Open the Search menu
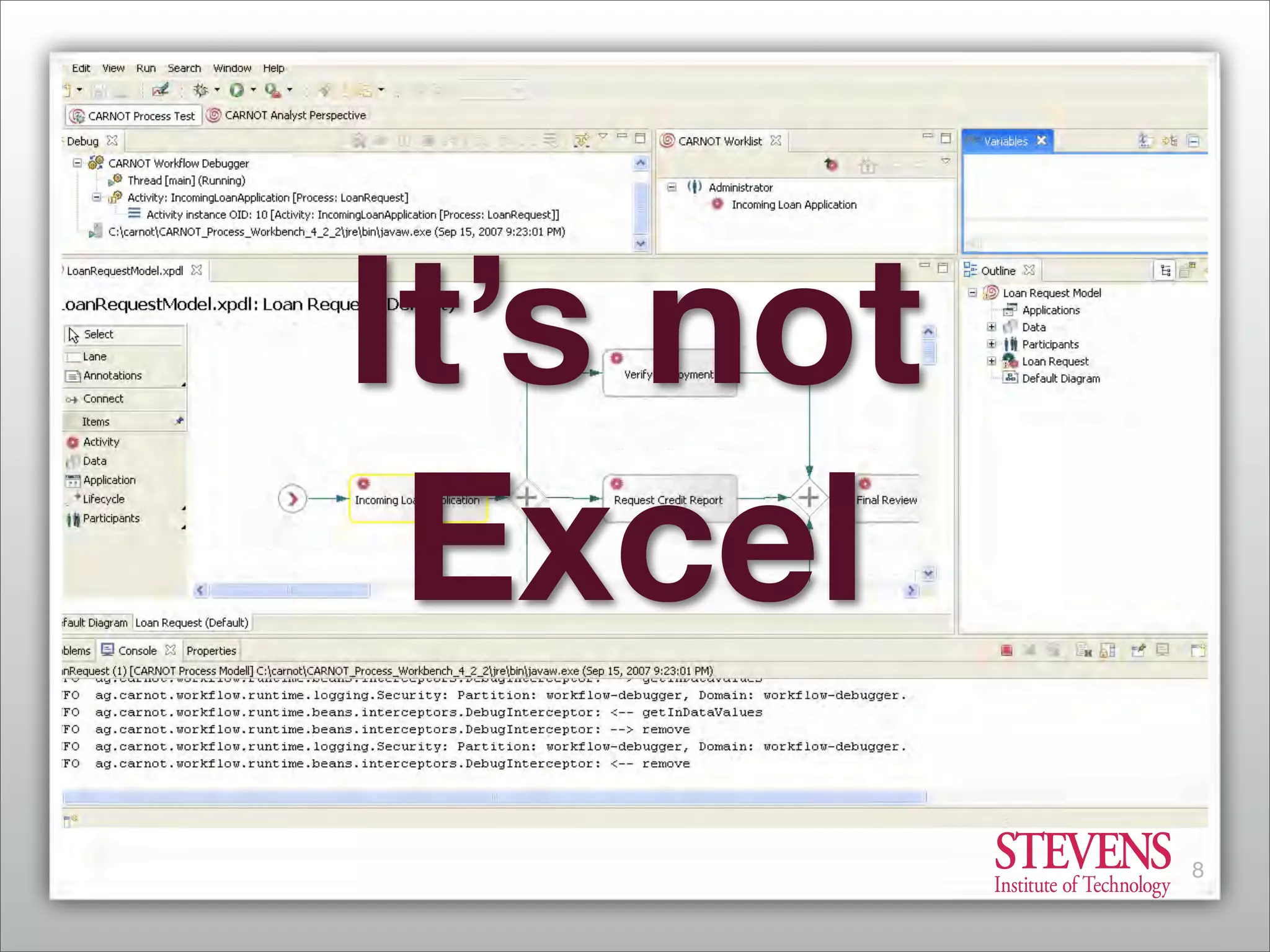The width and height of the screenshot is (1270, 952). click(x=184, y=68)
